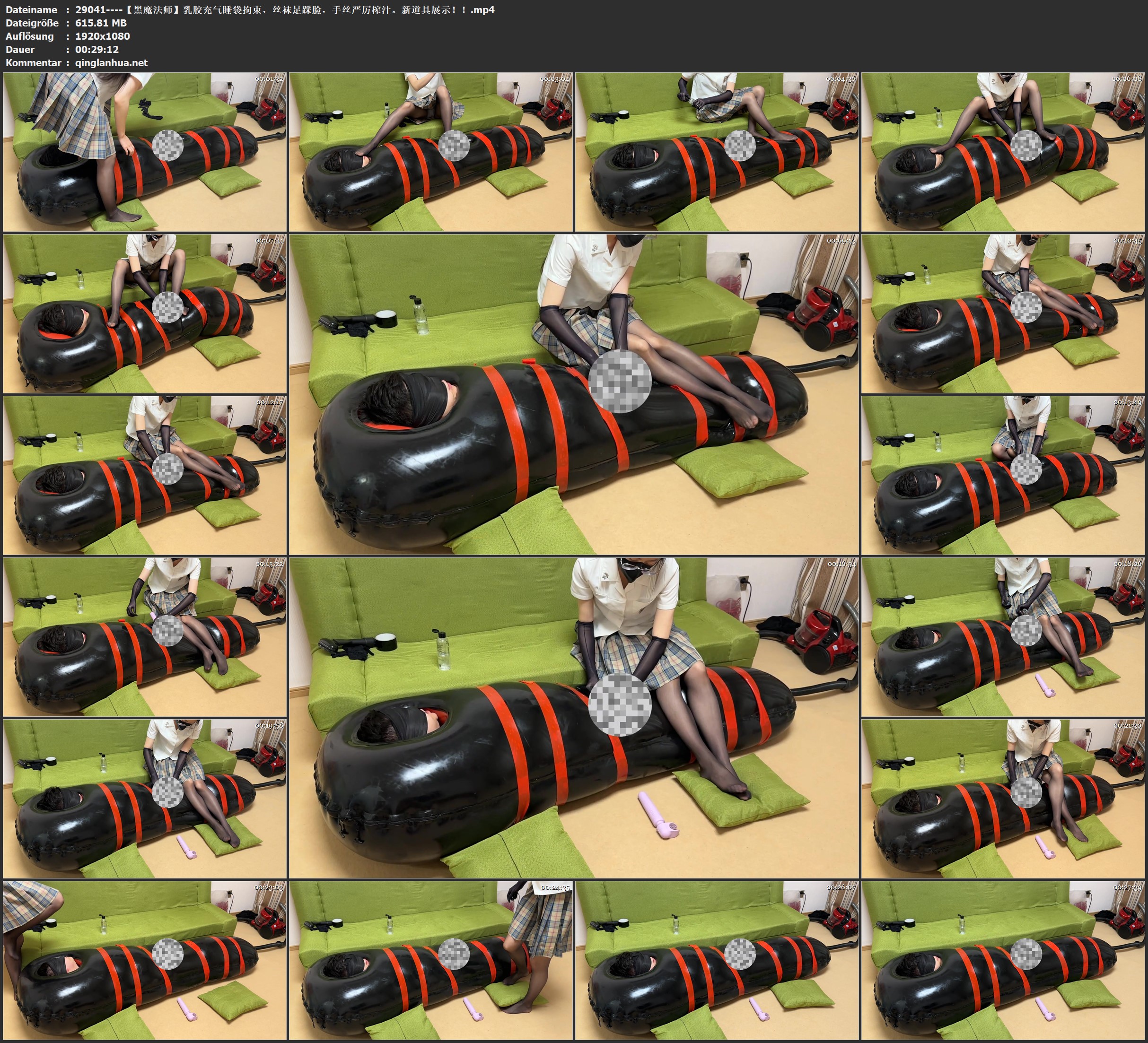Open the frame marked 00:19:58
The image size is (1148, 1043).
[145, 798]
